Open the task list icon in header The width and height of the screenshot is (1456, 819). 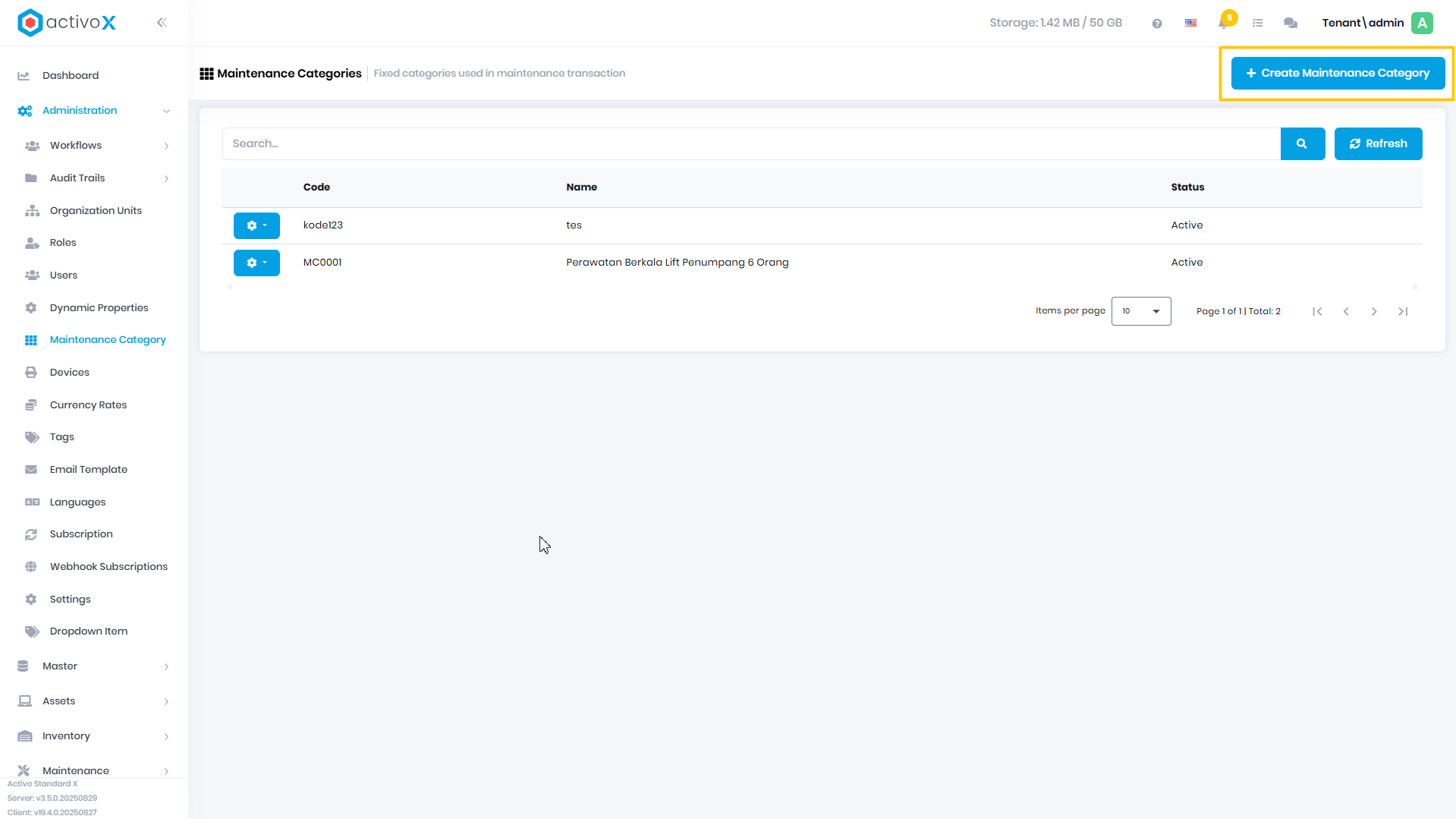(1258, 24)
